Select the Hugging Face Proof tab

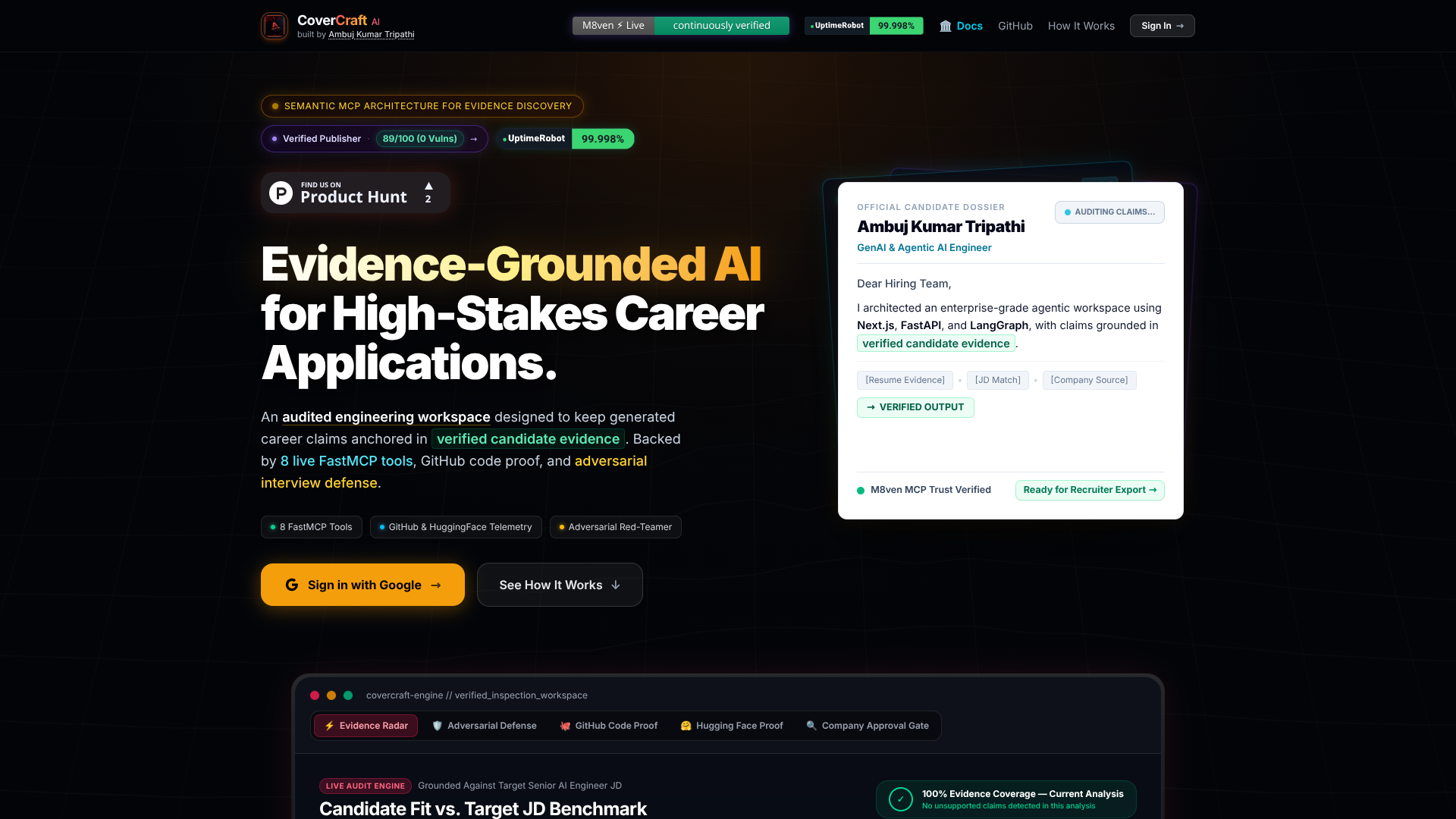pyautogui.click(x=732, y=726)
